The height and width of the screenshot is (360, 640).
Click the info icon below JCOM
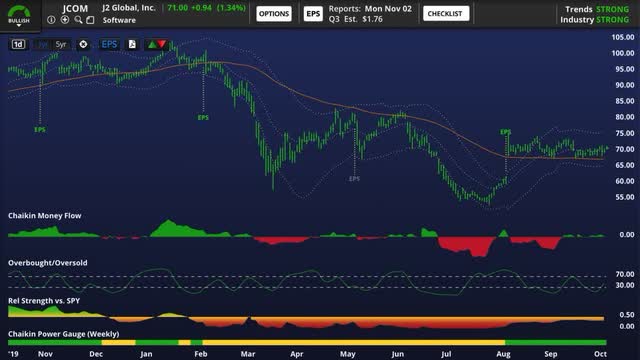click(x=51, y=20)
